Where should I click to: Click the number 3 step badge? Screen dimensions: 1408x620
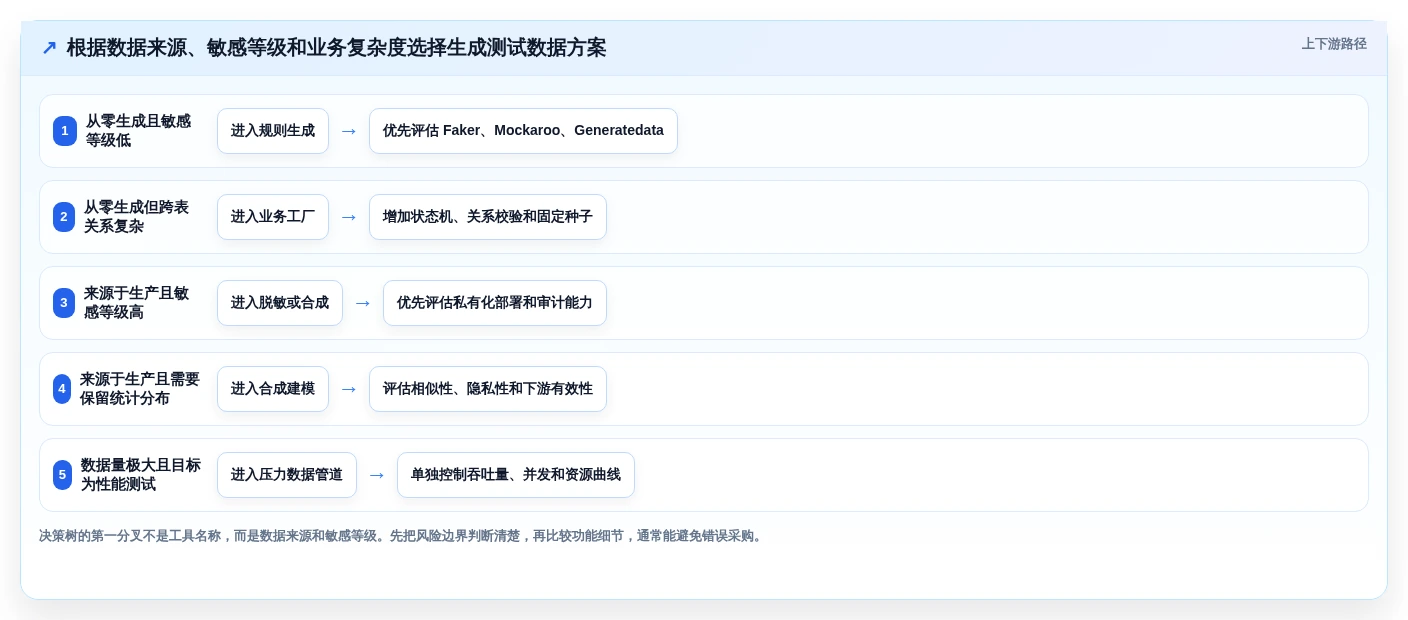64,303
